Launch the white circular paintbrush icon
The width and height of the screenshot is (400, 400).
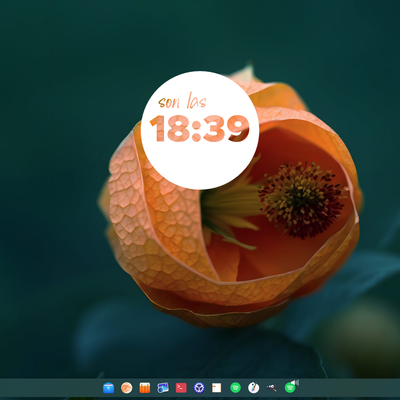[254, 388]
